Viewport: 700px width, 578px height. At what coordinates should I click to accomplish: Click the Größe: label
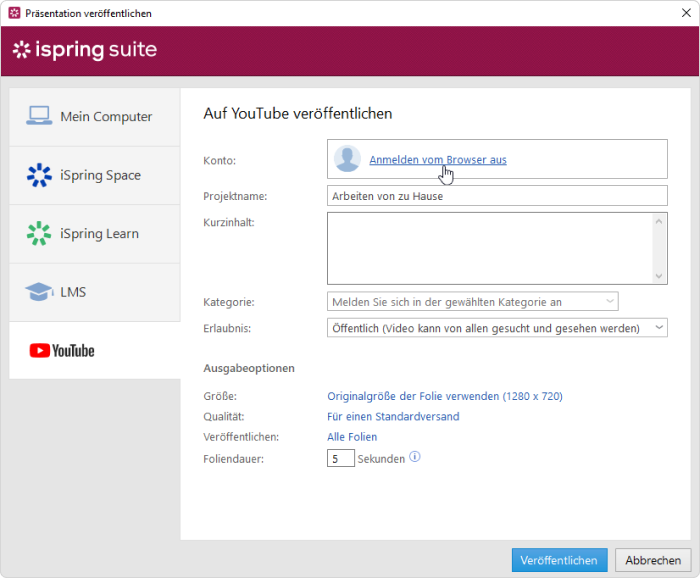click(220, 396)
